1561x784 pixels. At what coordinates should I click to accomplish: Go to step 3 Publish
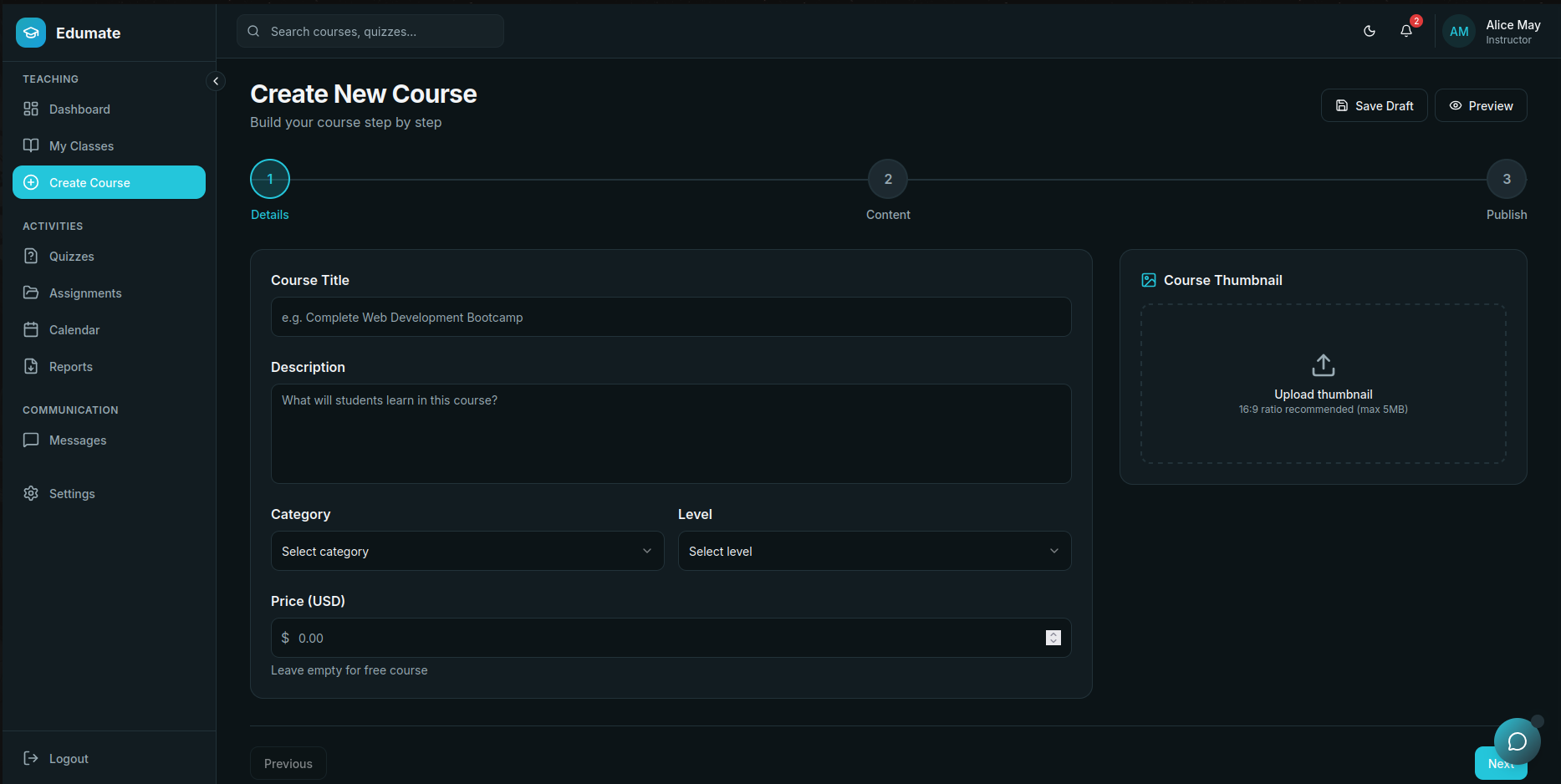pyautogui.click(x=1507, y=179)
